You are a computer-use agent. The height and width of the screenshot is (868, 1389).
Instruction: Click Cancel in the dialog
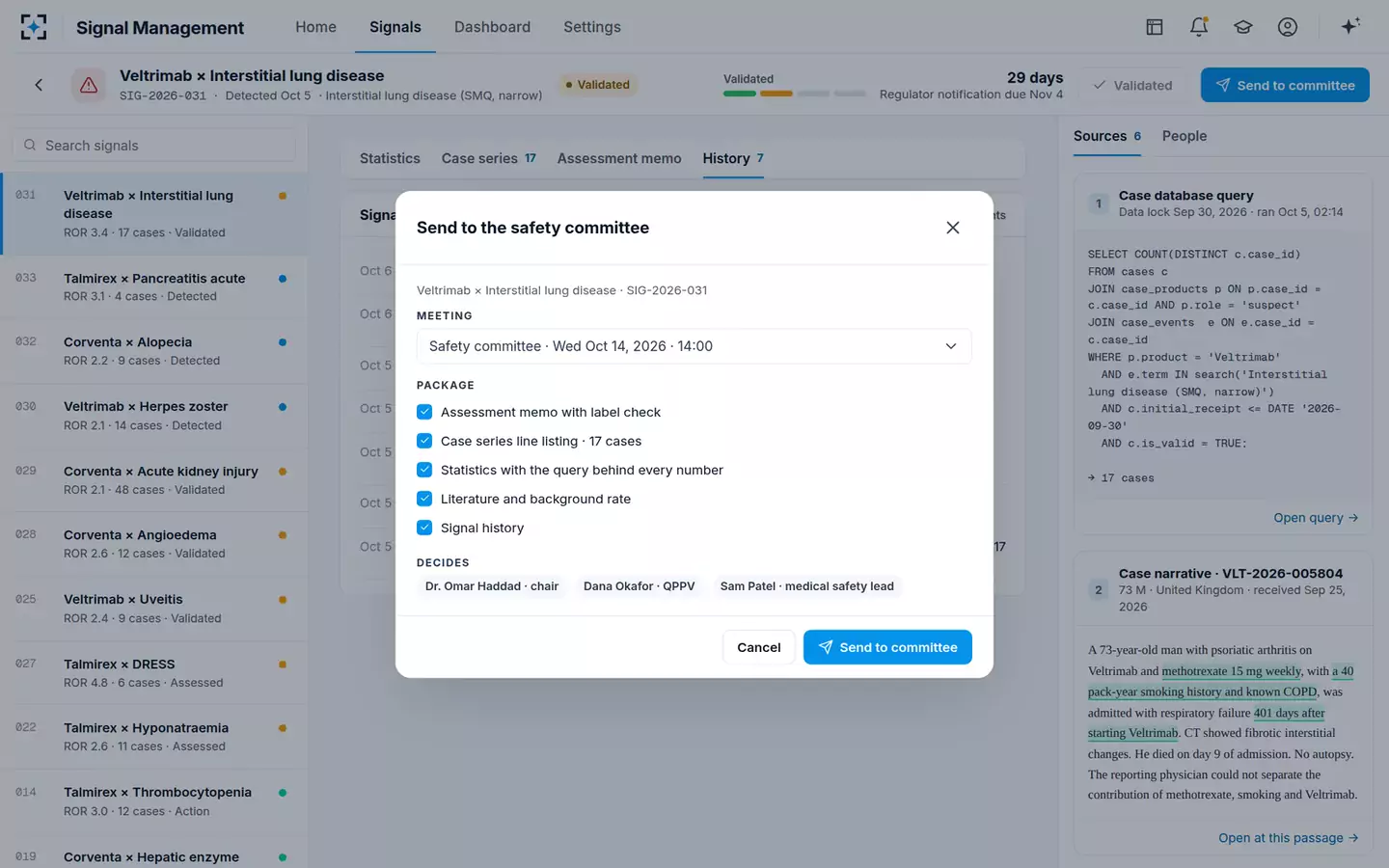(759, 647)
